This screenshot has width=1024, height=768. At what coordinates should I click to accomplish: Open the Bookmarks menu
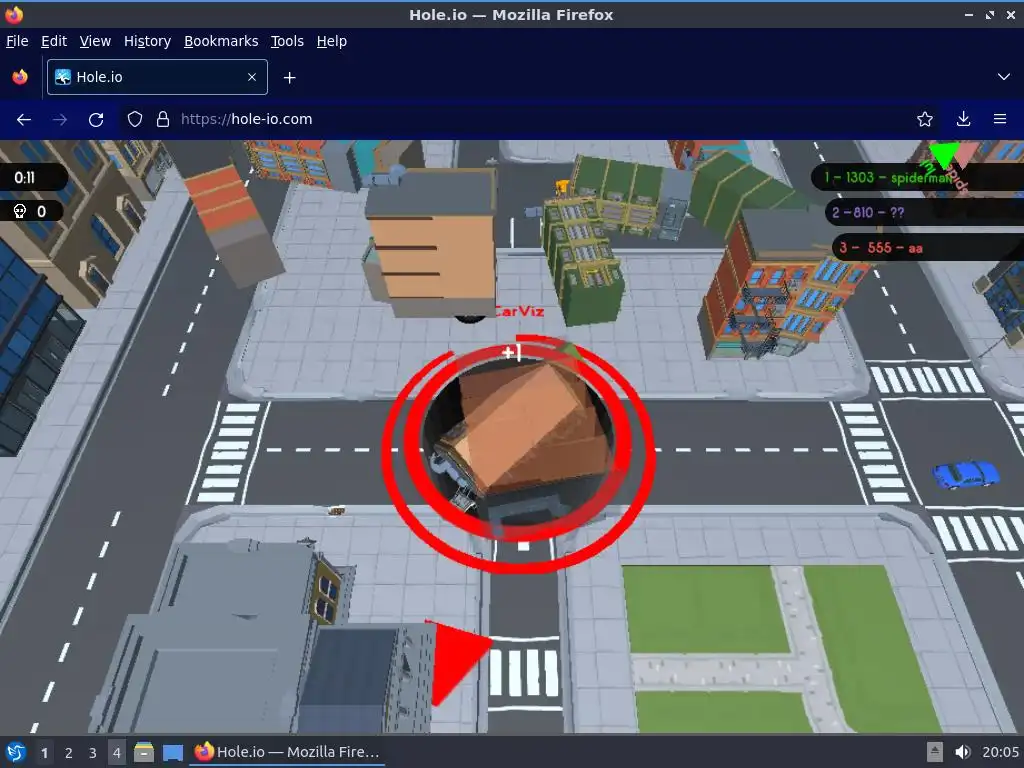click(221, 41)
